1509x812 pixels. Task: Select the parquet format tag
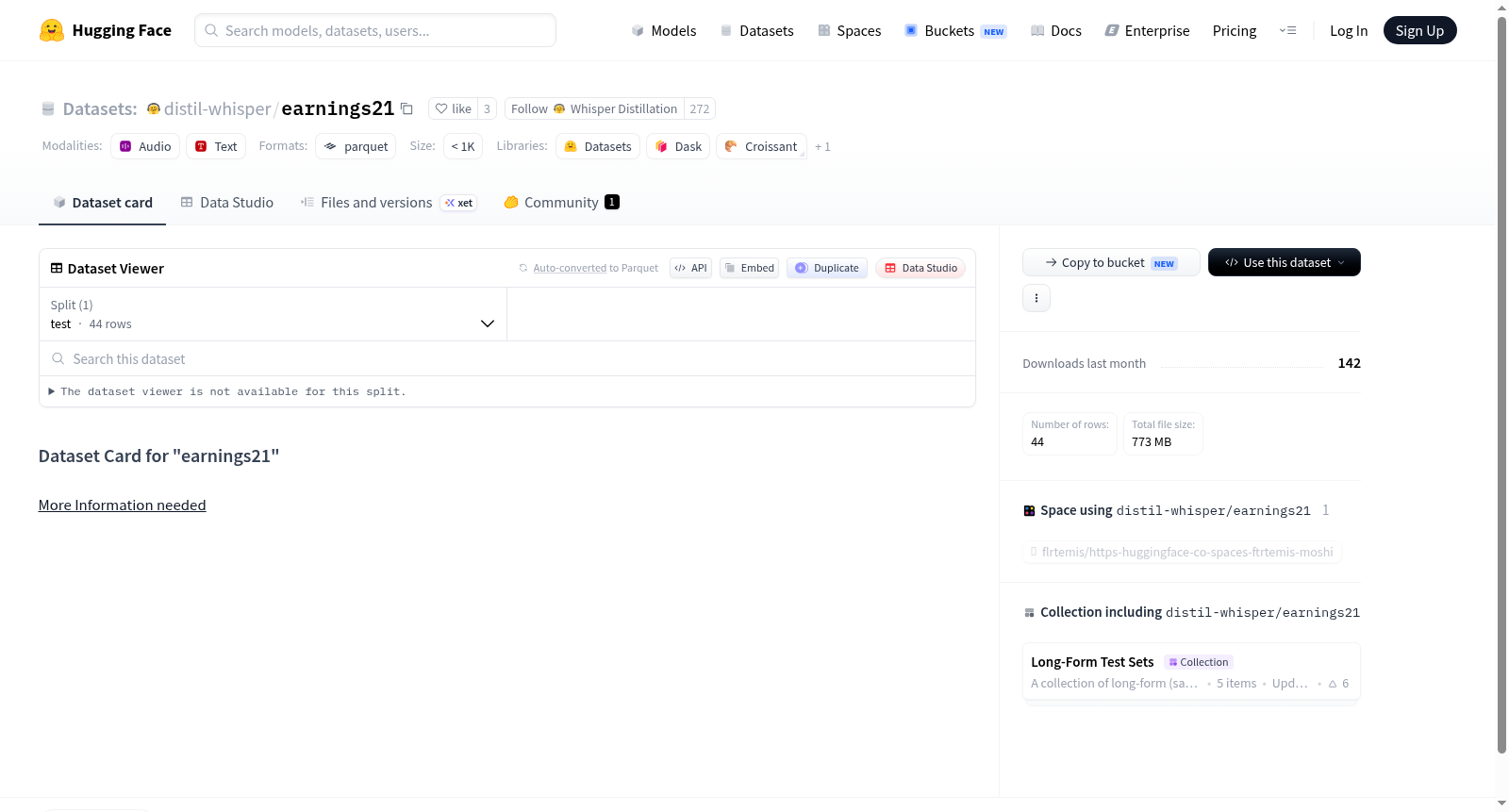pos(356,146)
